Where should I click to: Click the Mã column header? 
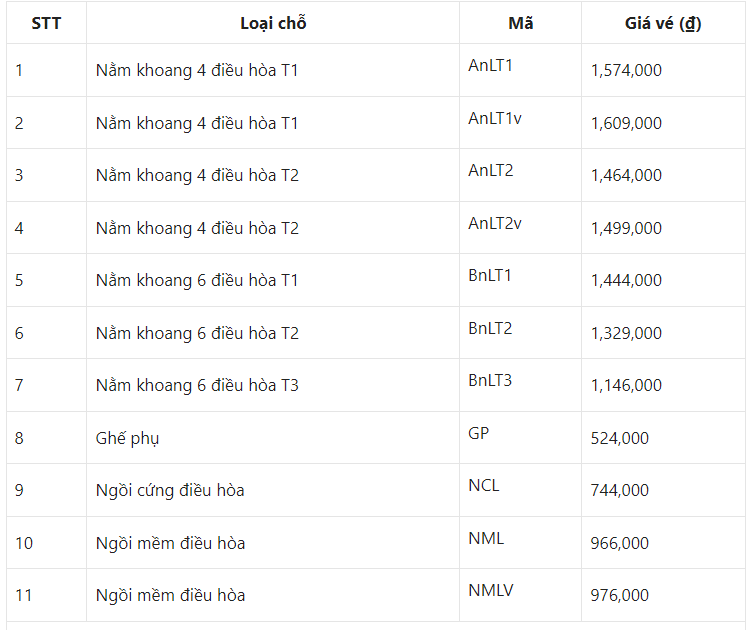tap(520, 23)
